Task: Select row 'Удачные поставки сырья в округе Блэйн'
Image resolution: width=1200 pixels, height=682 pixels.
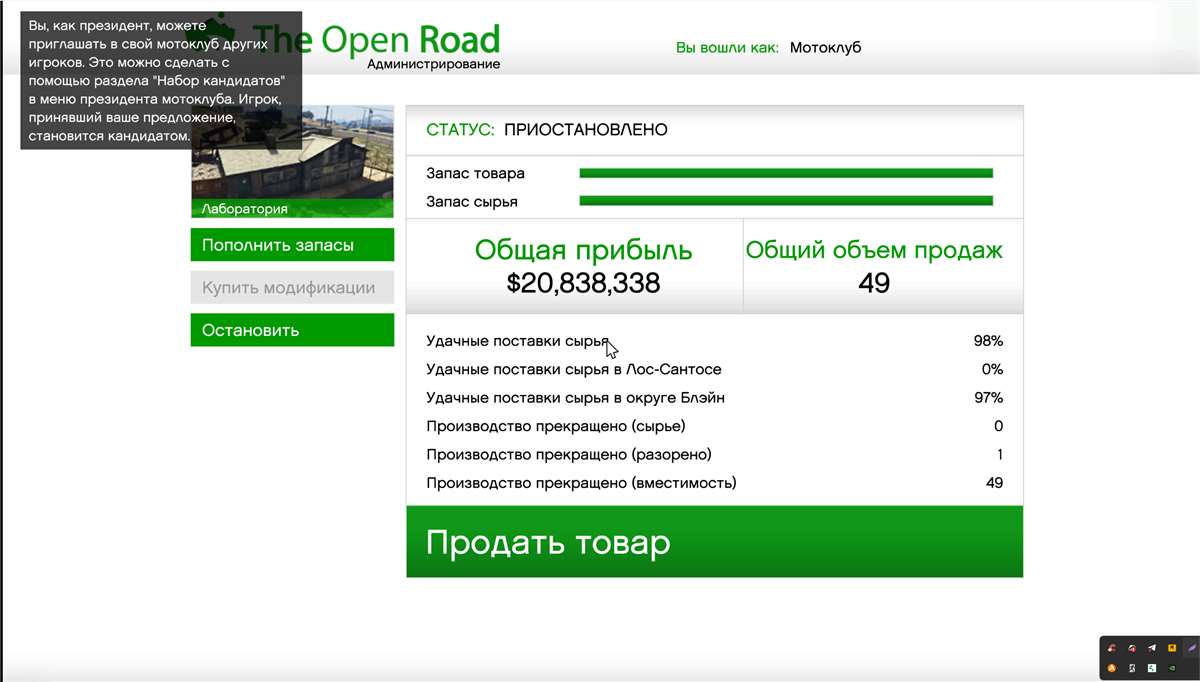Action: point(714,398)
